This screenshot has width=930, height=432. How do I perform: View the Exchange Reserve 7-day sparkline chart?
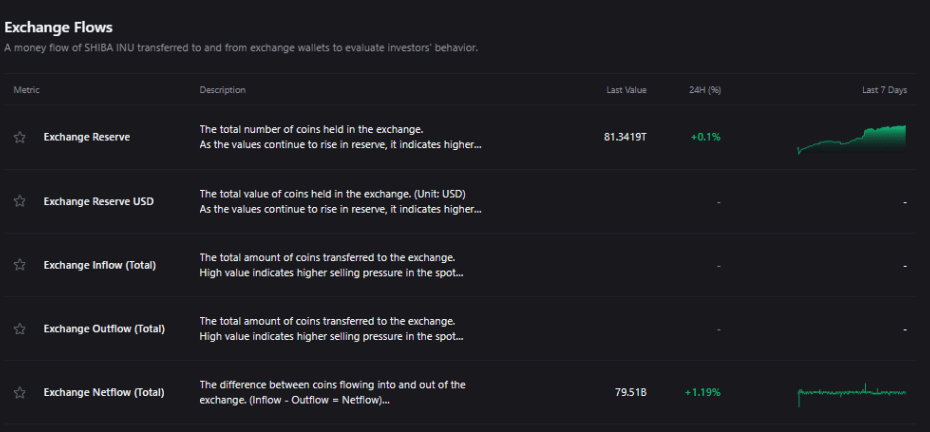(851, 139)
